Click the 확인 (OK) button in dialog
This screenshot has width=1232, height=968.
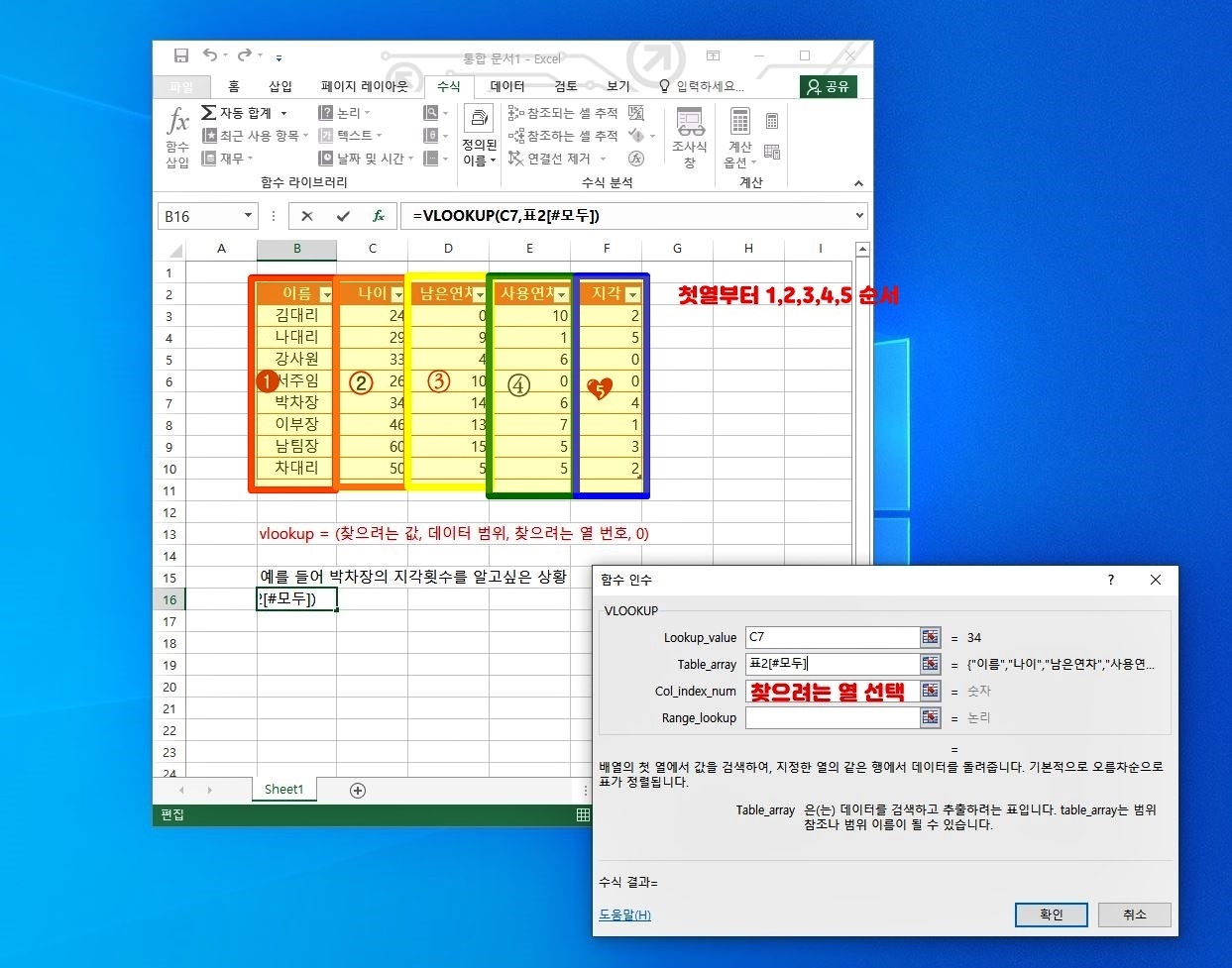(x=1052, y=914)
